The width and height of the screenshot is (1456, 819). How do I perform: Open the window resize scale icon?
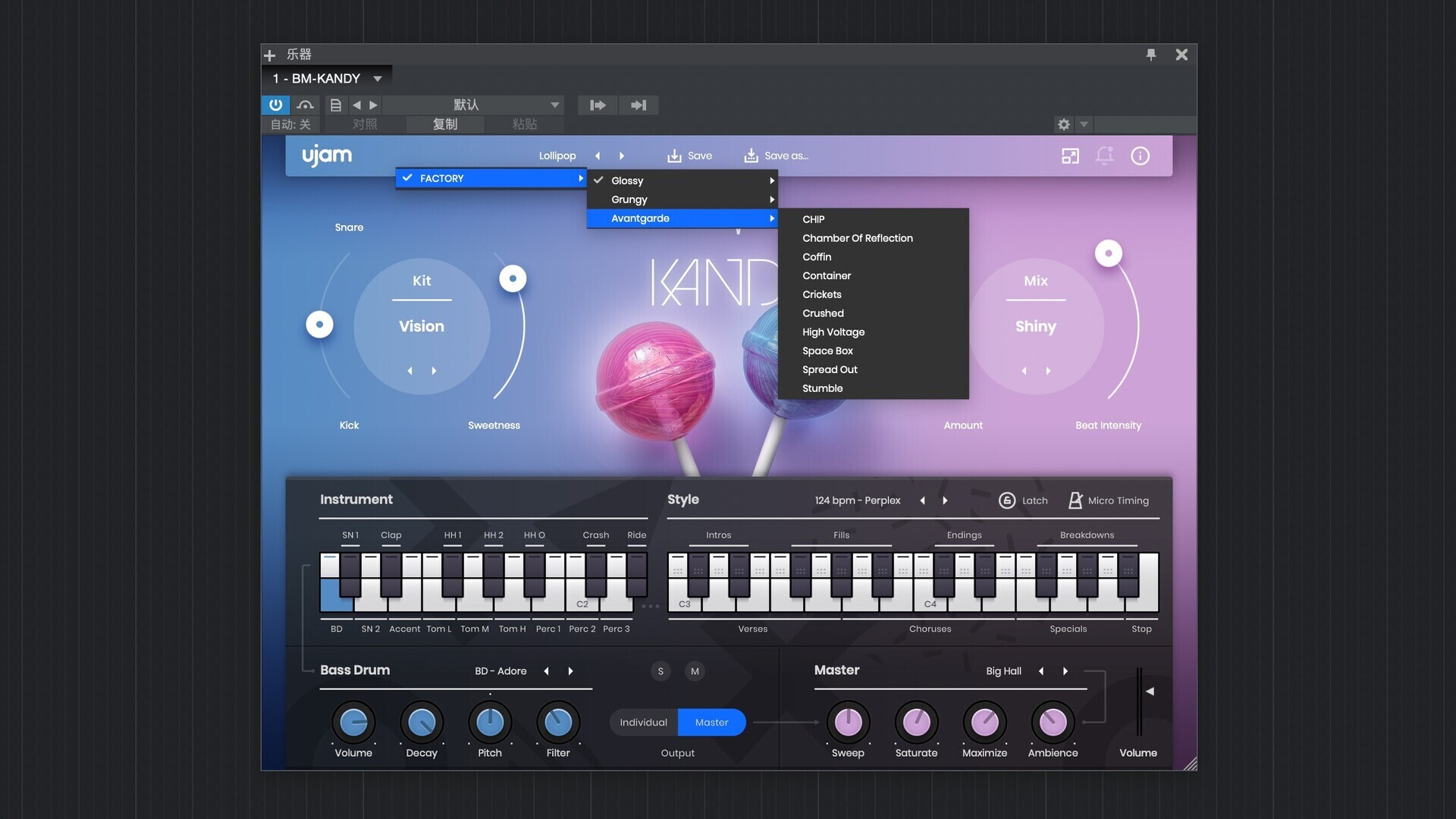coord(1070,155)
